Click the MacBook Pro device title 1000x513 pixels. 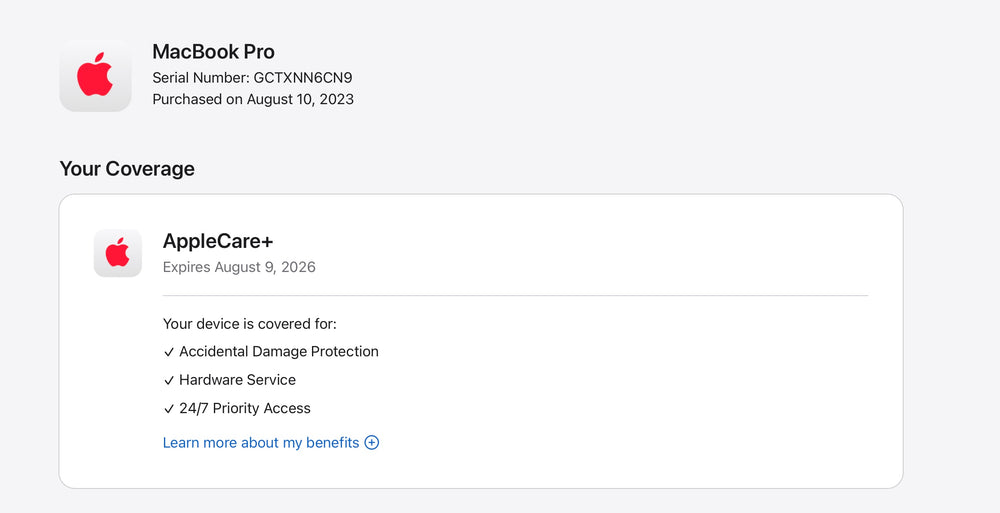tap(213, 52)
